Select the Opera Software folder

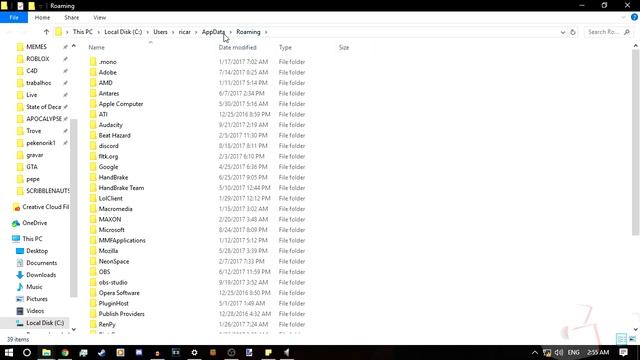click(x=119, y=293)
